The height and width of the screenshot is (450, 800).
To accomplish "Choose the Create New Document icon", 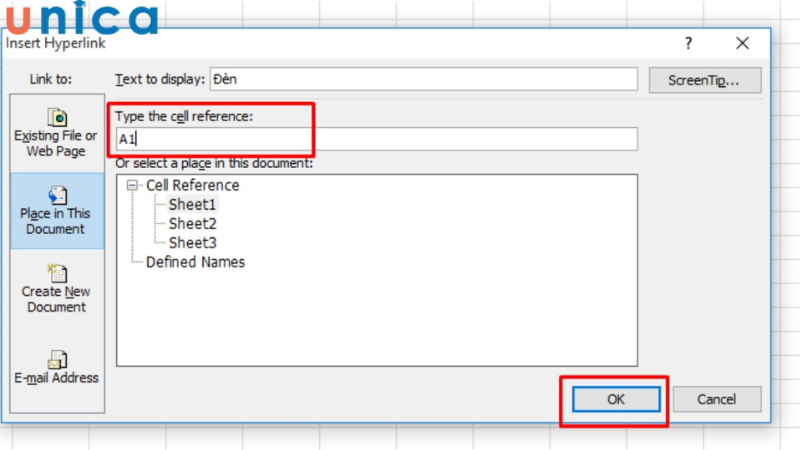I will coord(57,273).
